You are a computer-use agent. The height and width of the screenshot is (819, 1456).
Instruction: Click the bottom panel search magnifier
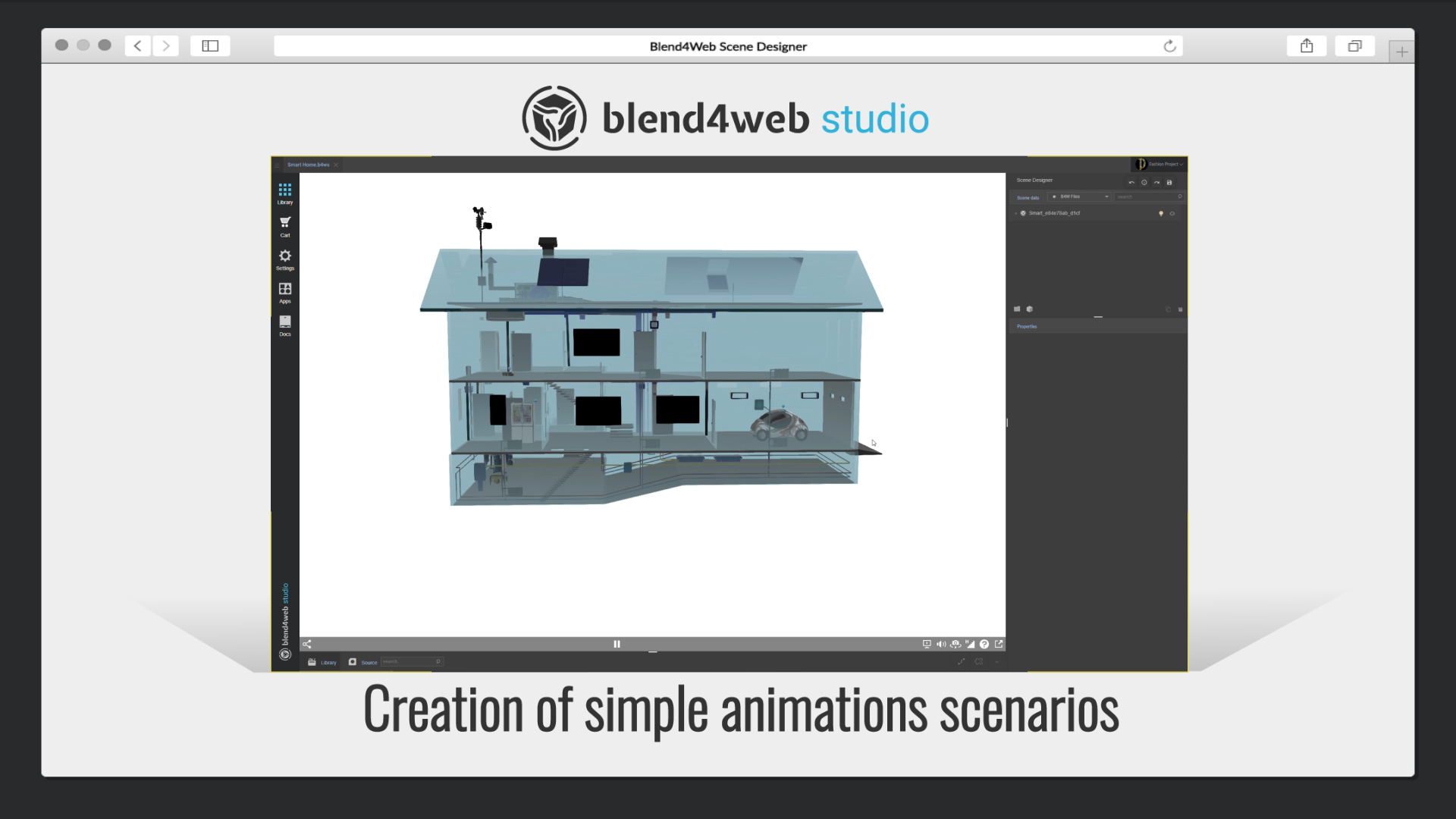click(x=438, y=662)
